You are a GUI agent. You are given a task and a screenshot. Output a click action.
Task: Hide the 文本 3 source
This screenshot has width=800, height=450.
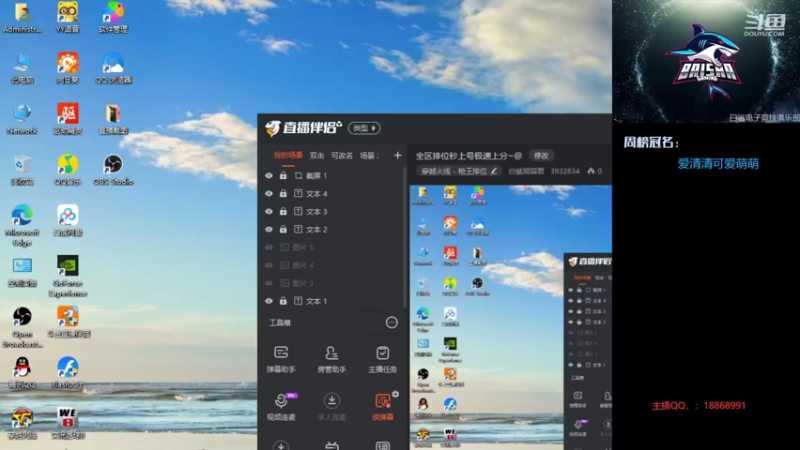click(x=269, y=211)
